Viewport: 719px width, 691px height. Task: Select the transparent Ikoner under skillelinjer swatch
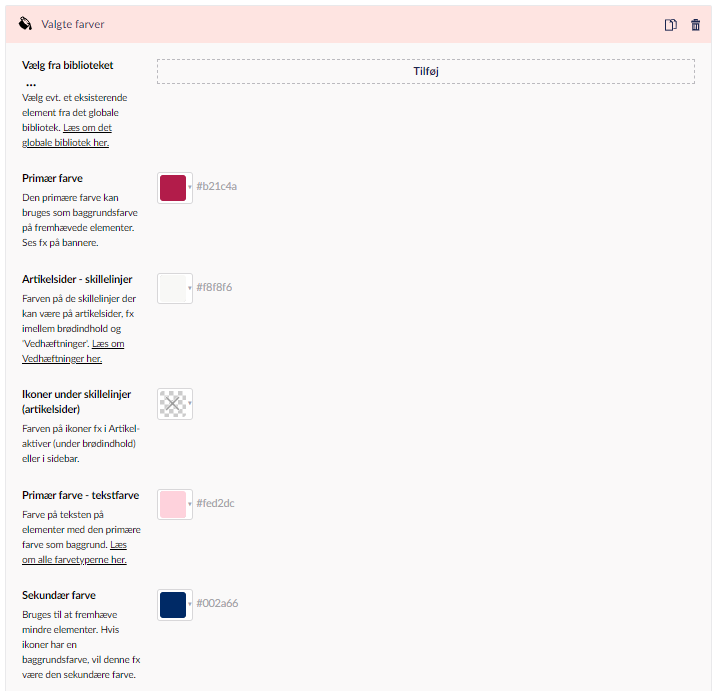[173, 403]
